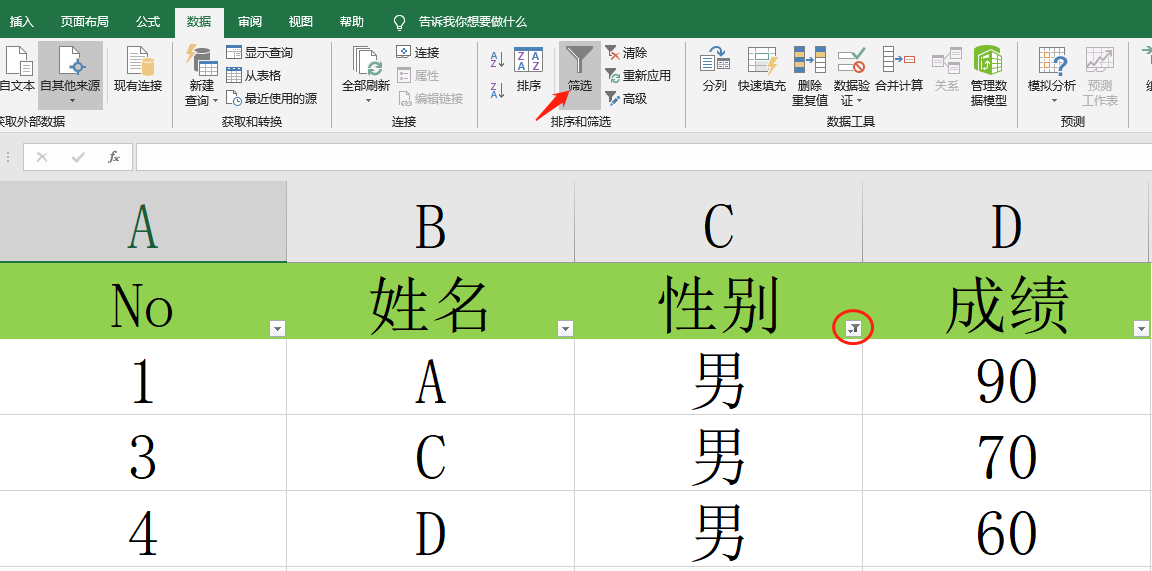Reapply the filter
The height and width of the screenshot is (571, 1152).
638,75
